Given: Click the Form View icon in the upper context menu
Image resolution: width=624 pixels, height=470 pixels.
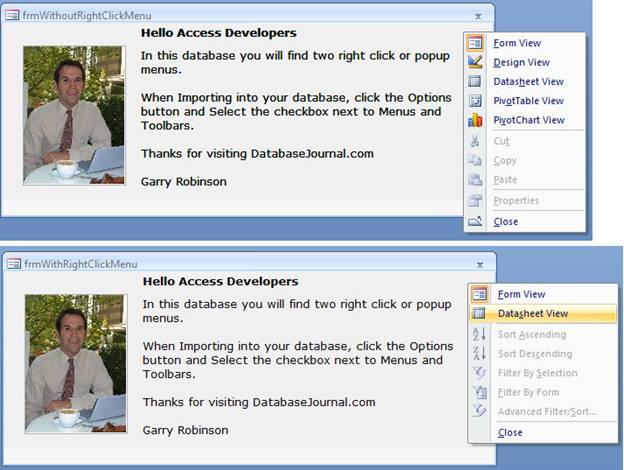Looking at the screenshot, I should pyautogui.click(x=475, y=43).
